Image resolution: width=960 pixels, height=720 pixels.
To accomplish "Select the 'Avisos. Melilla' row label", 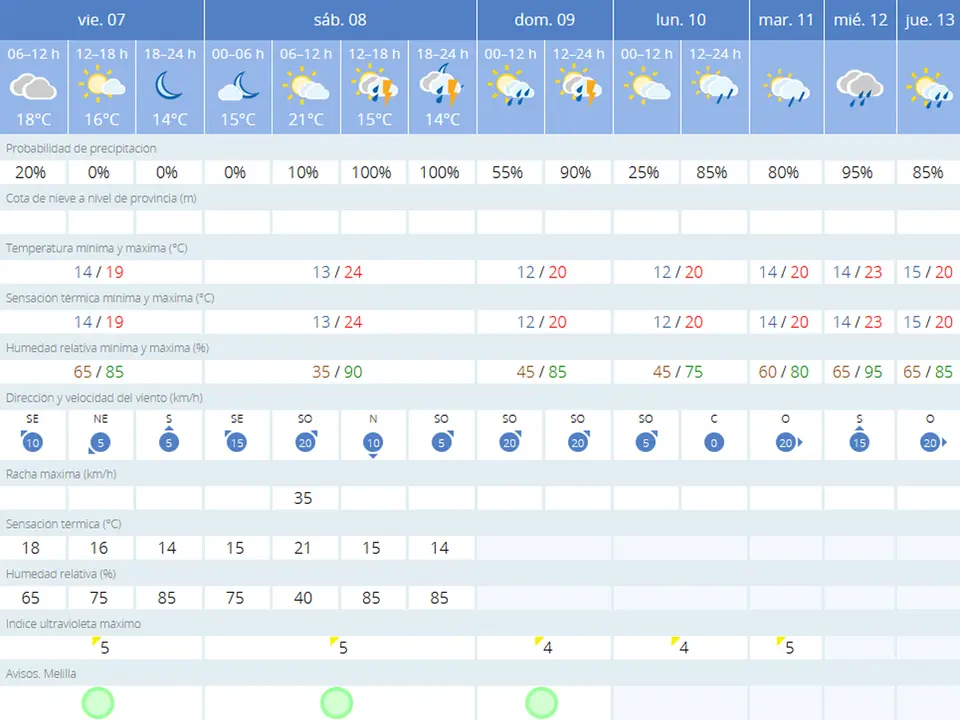I will tap(41, 673).
